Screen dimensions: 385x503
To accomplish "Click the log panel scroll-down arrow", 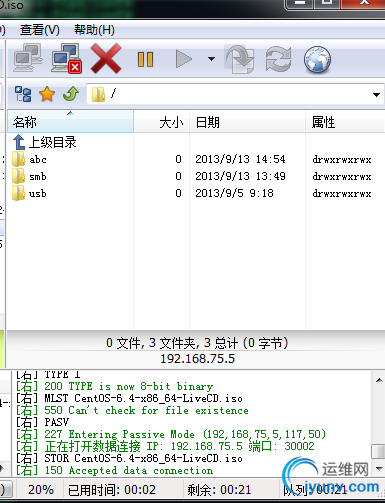I will point(379,468).
